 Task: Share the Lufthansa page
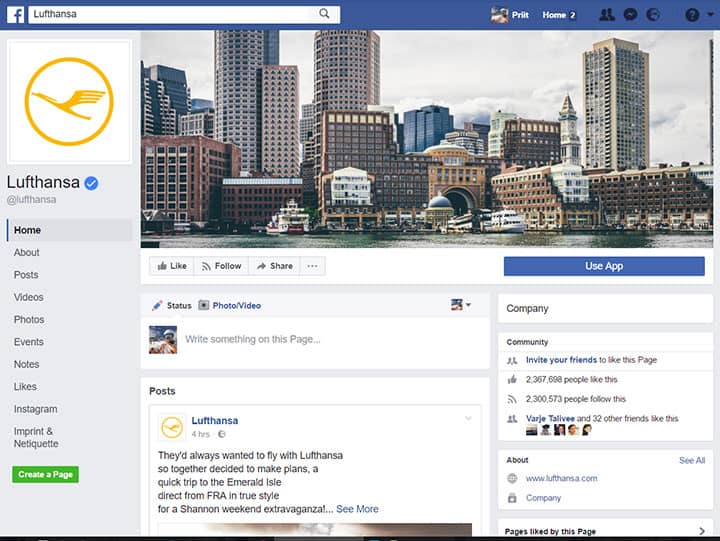point(275,266)
